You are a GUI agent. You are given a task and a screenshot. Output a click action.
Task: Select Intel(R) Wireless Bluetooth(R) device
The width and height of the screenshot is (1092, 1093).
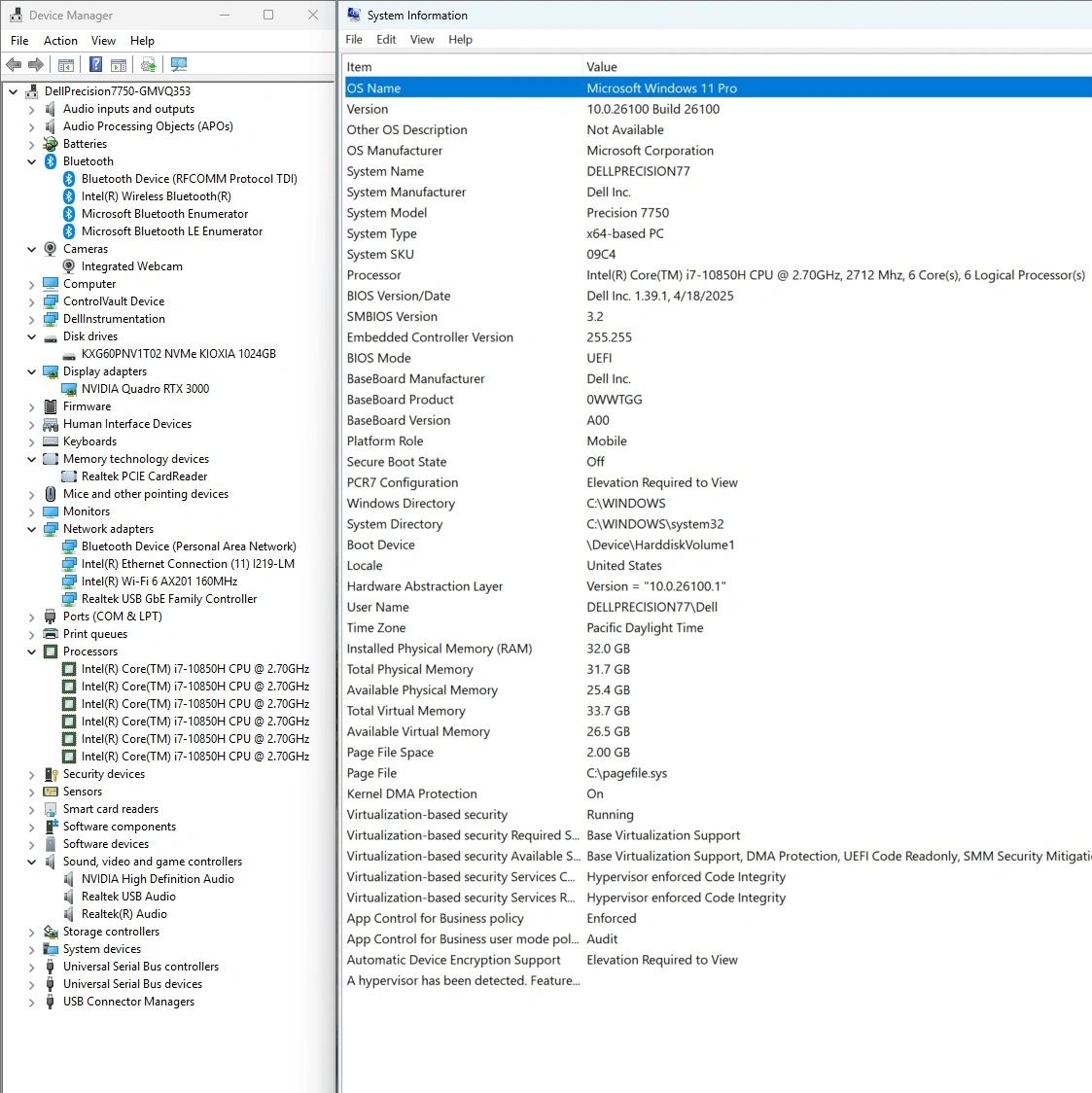tap(157, 196)
